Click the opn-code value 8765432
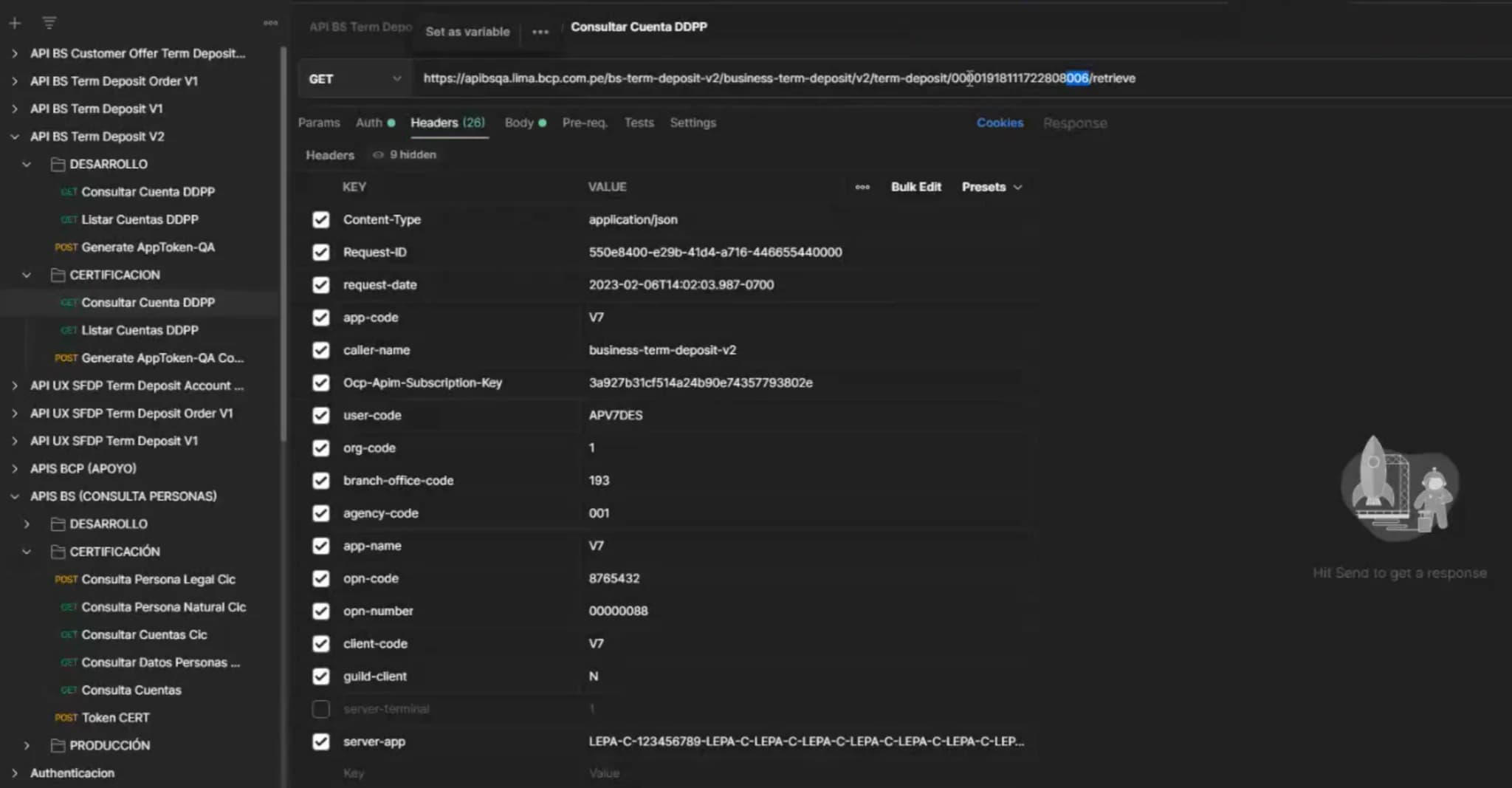 tap(614, 578)
